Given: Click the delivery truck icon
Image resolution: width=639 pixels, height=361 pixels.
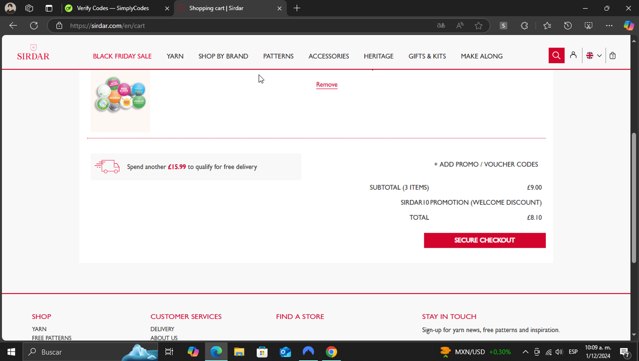Looking at the screenshot, I should [107, 166].
